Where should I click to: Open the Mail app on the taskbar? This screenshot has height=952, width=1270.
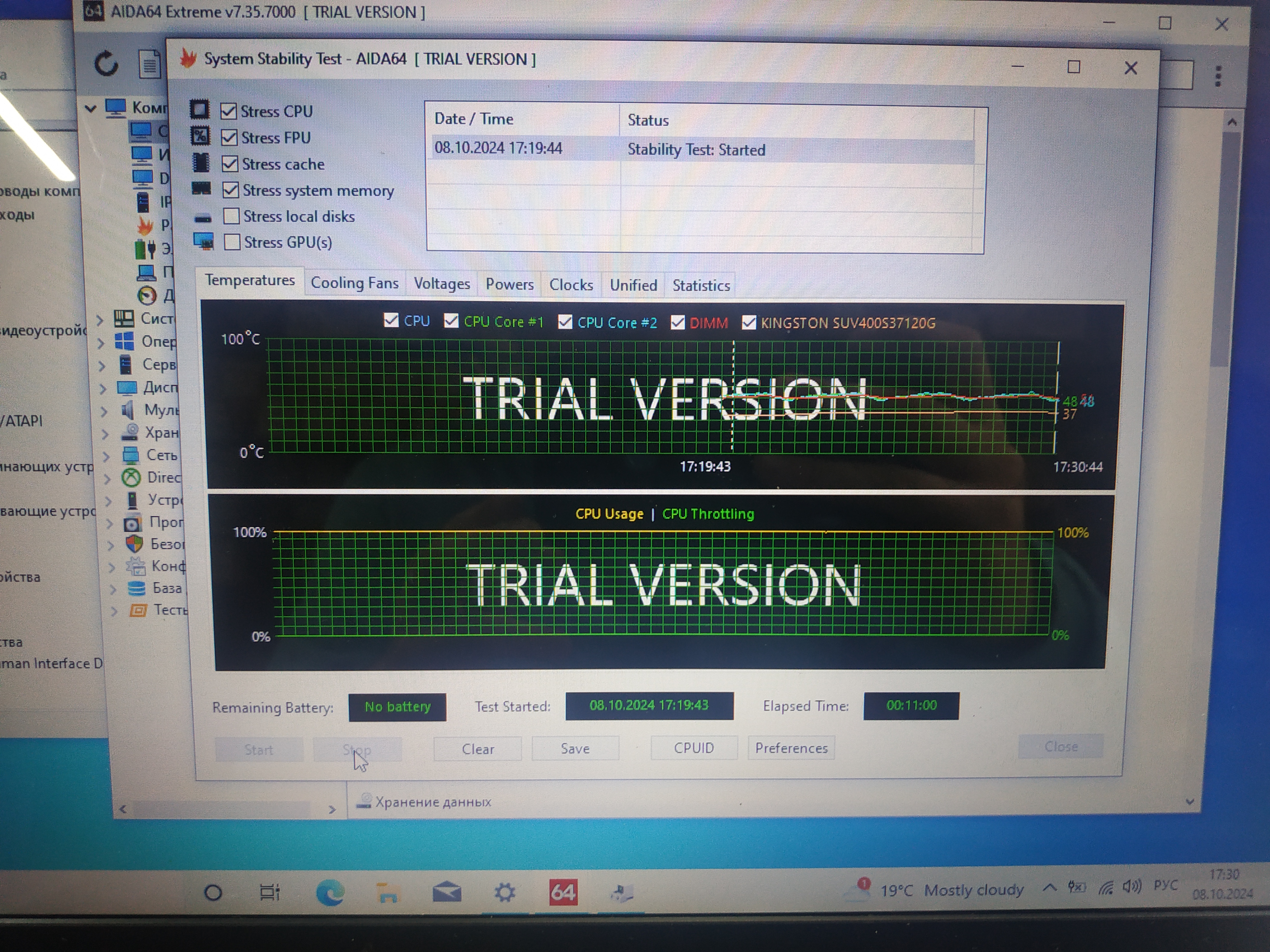click(x=447, y=892)
